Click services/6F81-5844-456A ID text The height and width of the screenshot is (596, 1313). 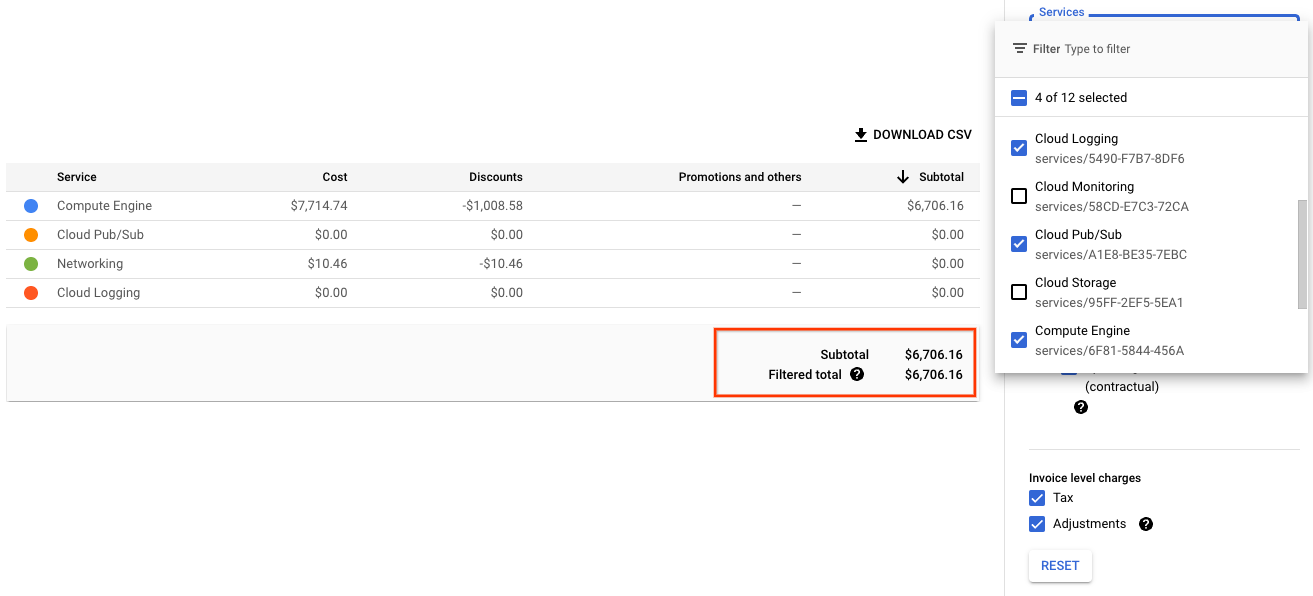pyautogui.click(x=1109, y=350)
